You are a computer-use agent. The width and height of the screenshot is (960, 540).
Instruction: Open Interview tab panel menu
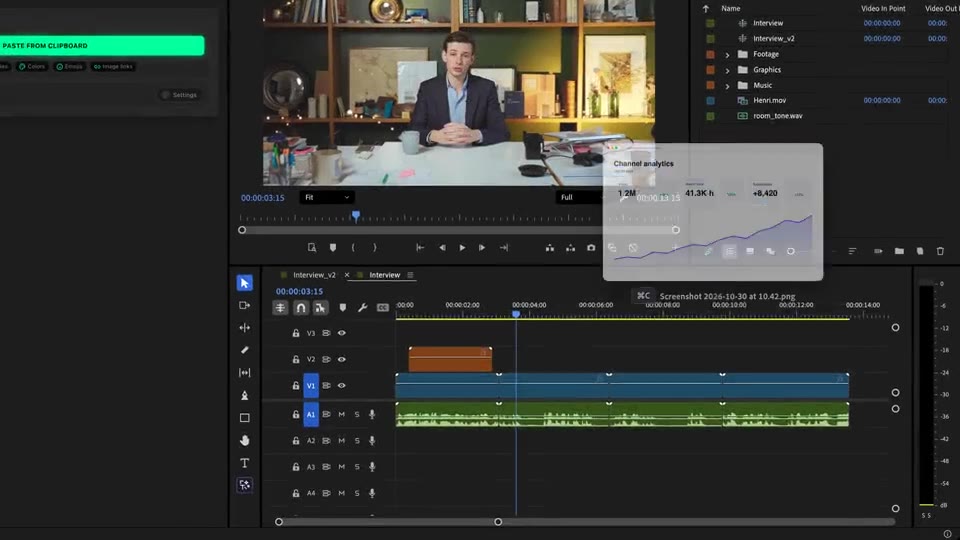[410, 275]
